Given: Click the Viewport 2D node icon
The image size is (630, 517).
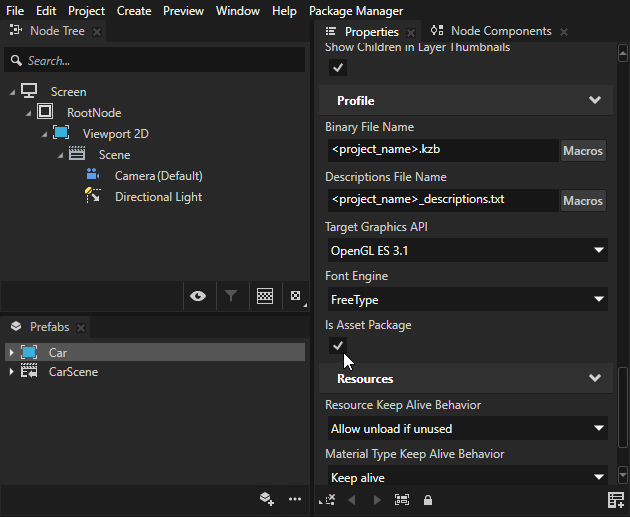Looking at the screenshot, I should click(61, 132).
